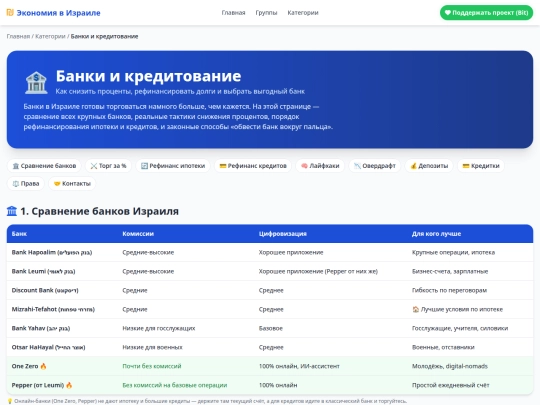Image resolution: width=540 pixels, height=405 pixels.
Task: Select the Pepper (от Leumi) row name
Action: click(38, 385)
